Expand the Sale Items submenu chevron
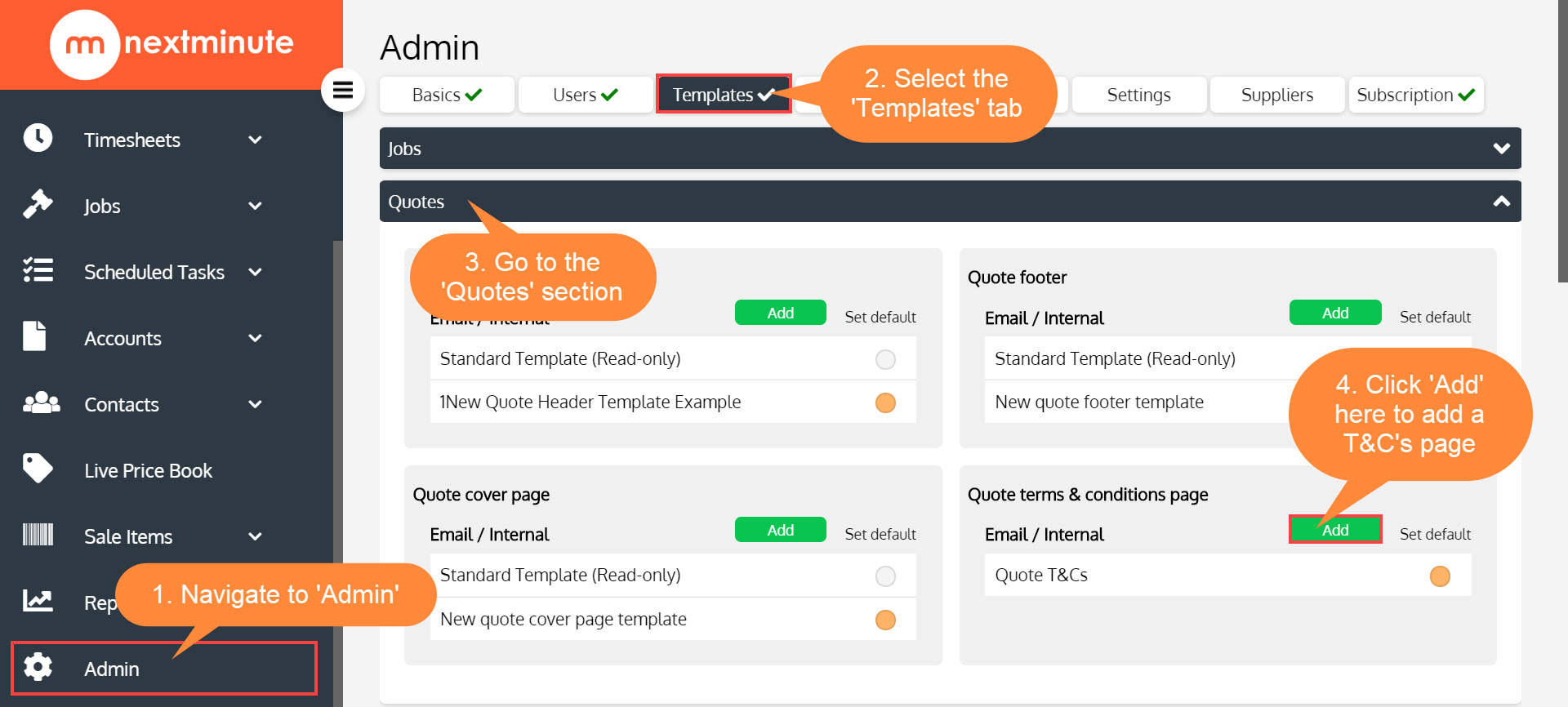This screenshot has height=707, width=1568. coord(255,536)
